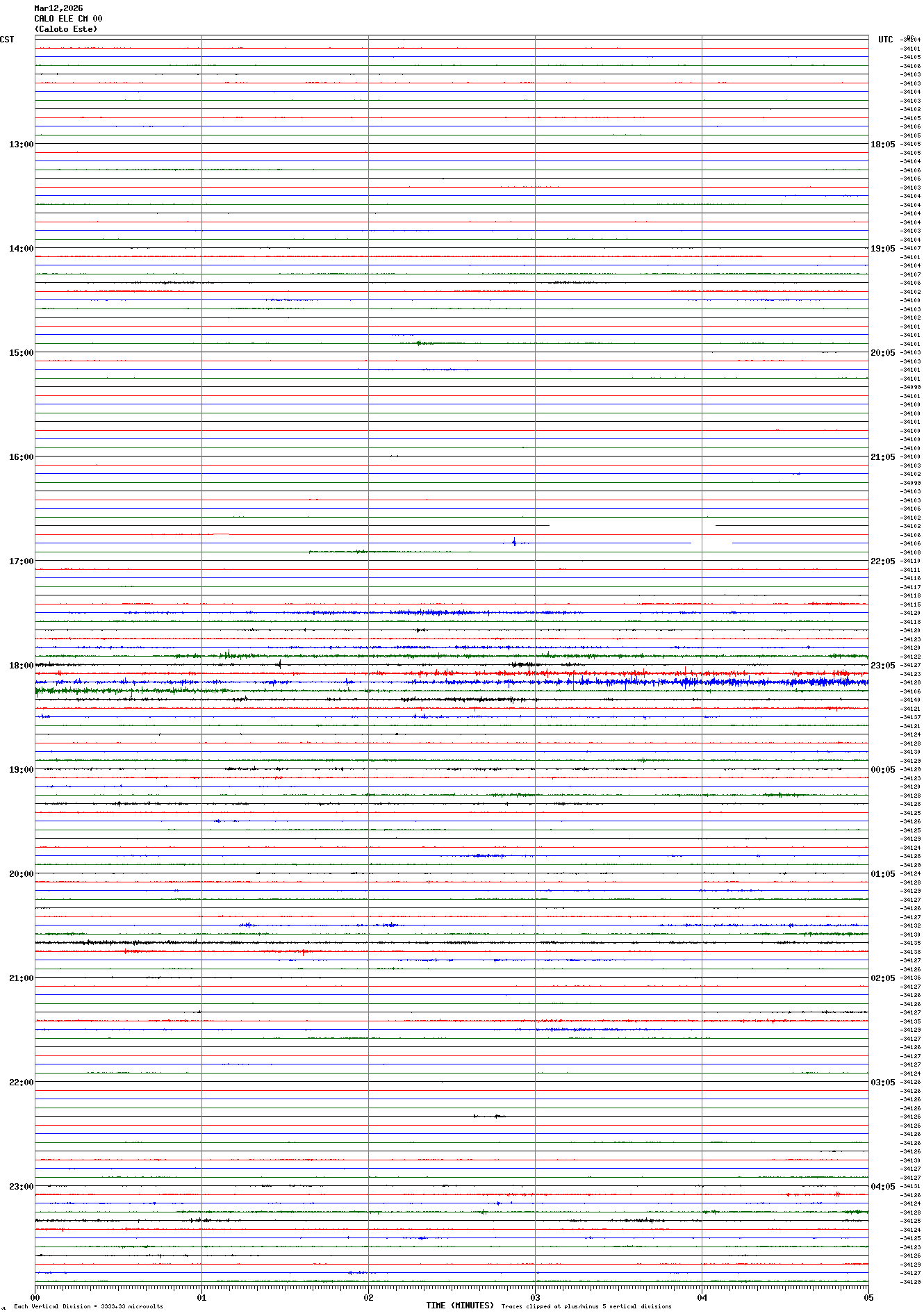This screenshot has width=924, height=1316.
Task: Click the CST timezone label
Action: (7, 40)
